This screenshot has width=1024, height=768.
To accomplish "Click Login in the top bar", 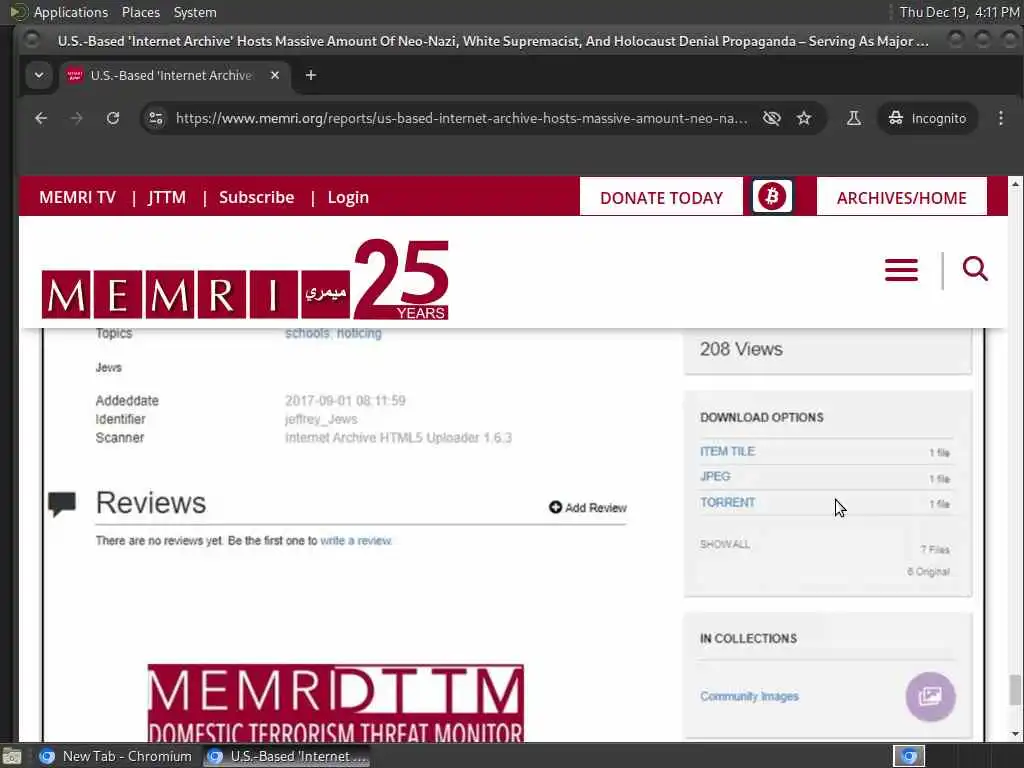I will coord(348,197).
